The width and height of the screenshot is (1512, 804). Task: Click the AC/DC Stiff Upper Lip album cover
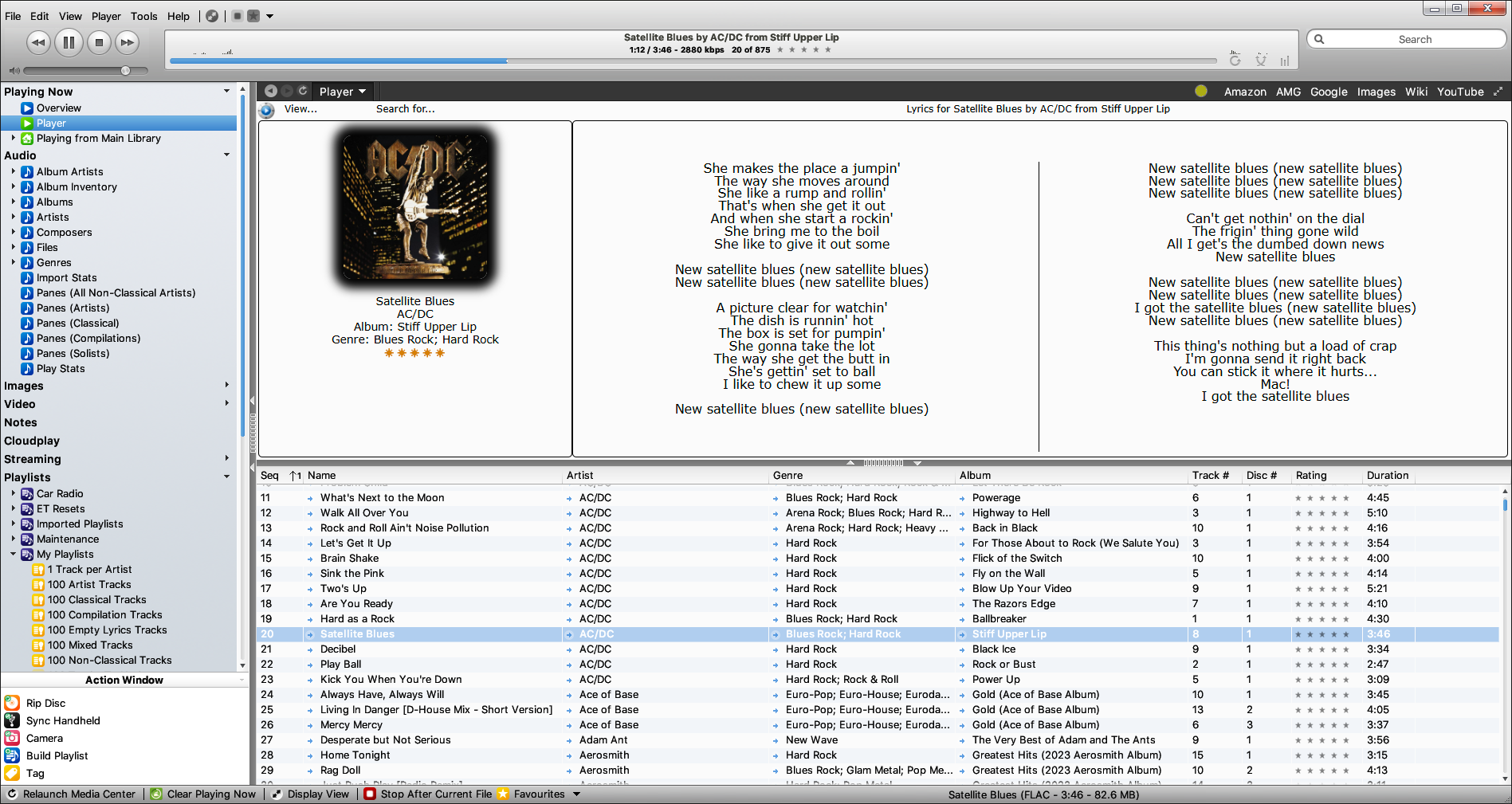coord(415,206)
